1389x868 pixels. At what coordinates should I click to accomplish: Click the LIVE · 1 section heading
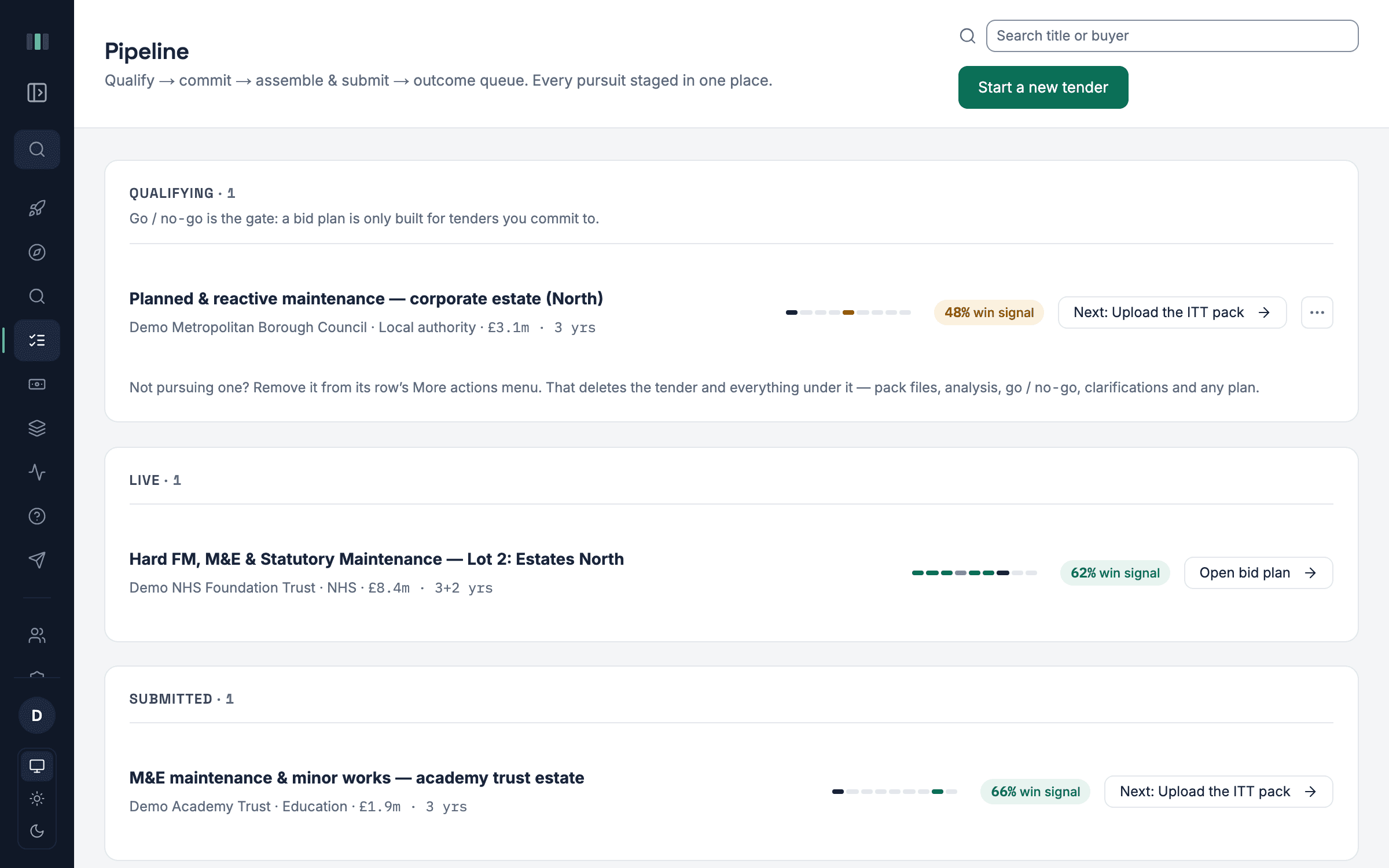155,480
